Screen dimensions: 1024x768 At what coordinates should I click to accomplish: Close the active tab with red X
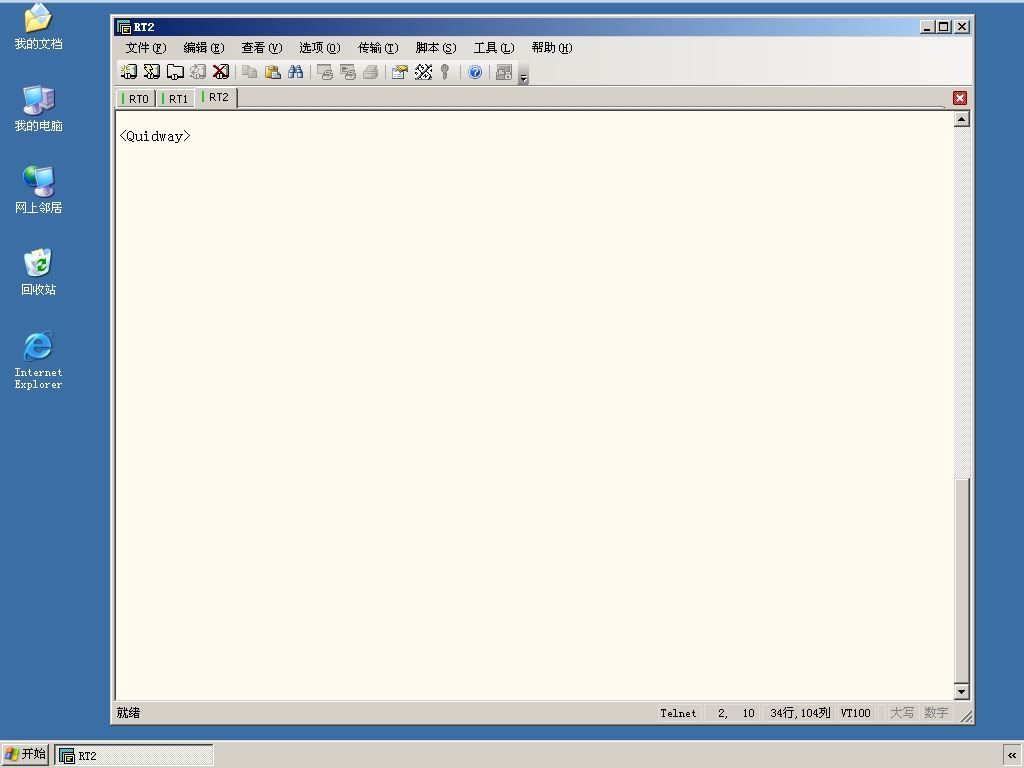959,98
